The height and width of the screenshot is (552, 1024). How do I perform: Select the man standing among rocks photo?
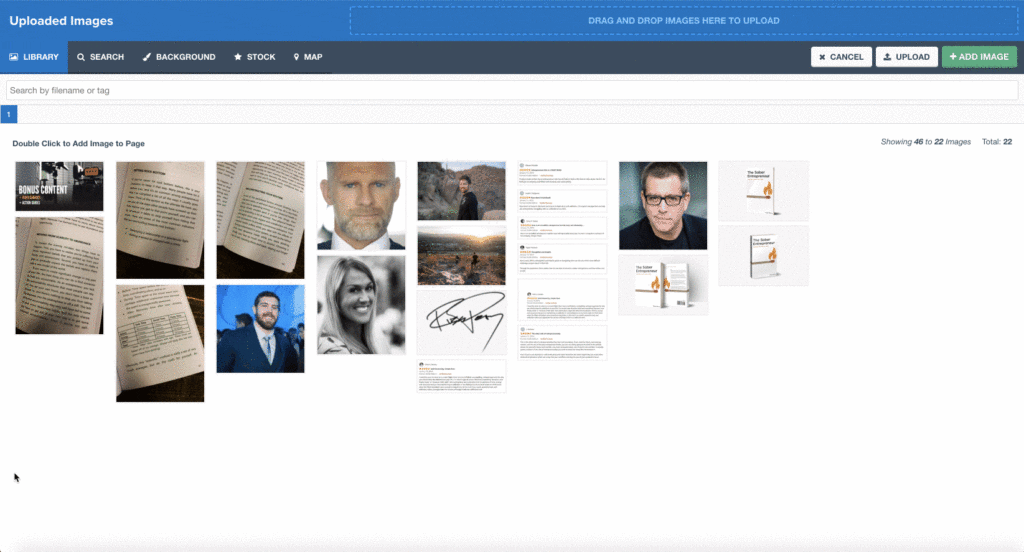[461, 191]
